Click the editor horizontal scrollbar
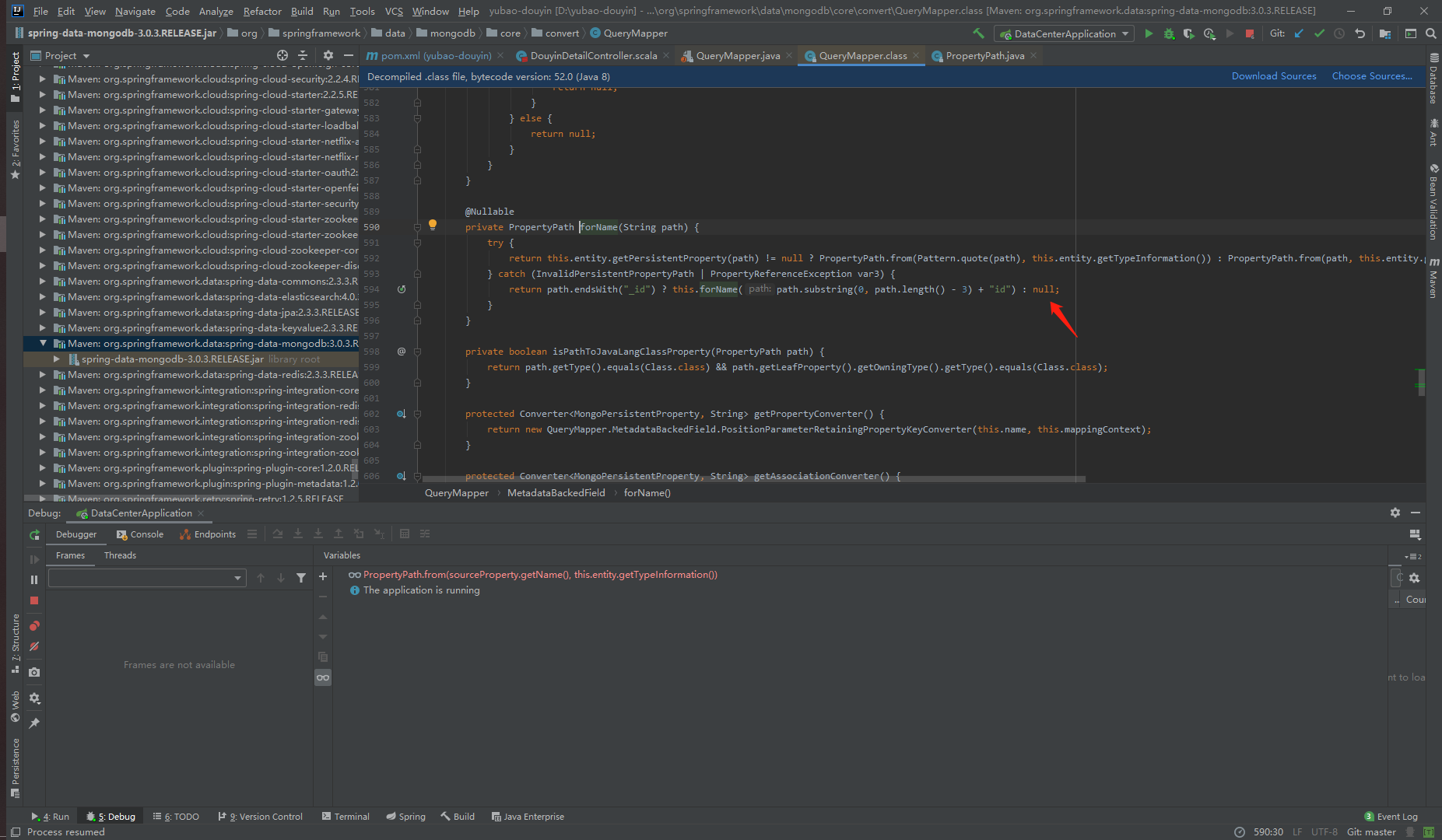 tap(753, 479)
